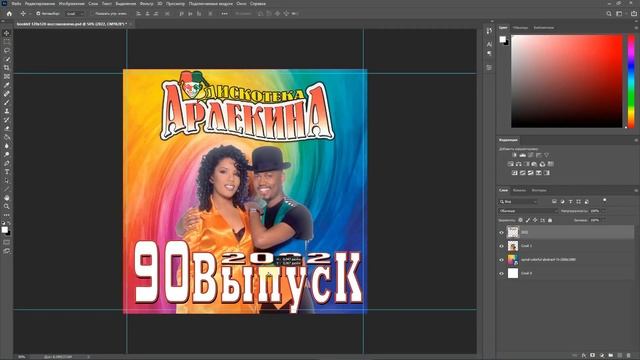Open the Image menu
The image size is (640, 360).
71,3
